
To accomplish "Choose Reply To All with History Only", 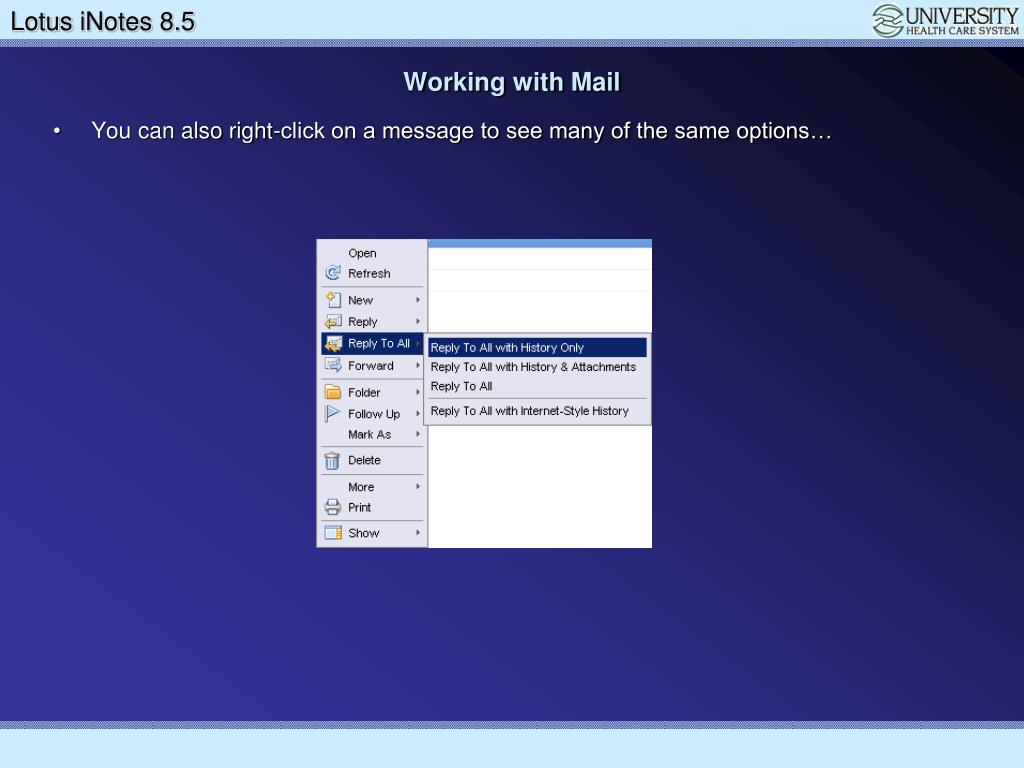I will (537, 347).
